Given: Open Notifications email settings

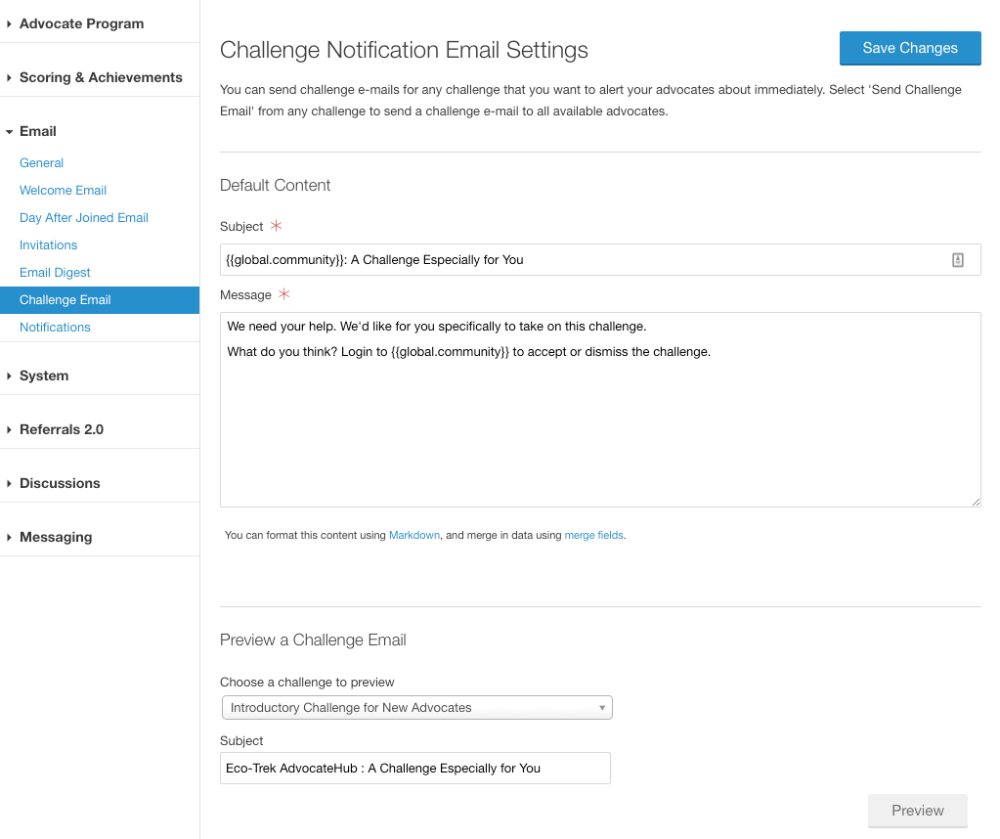Looking at the screenshot, I should pos(55,327).
